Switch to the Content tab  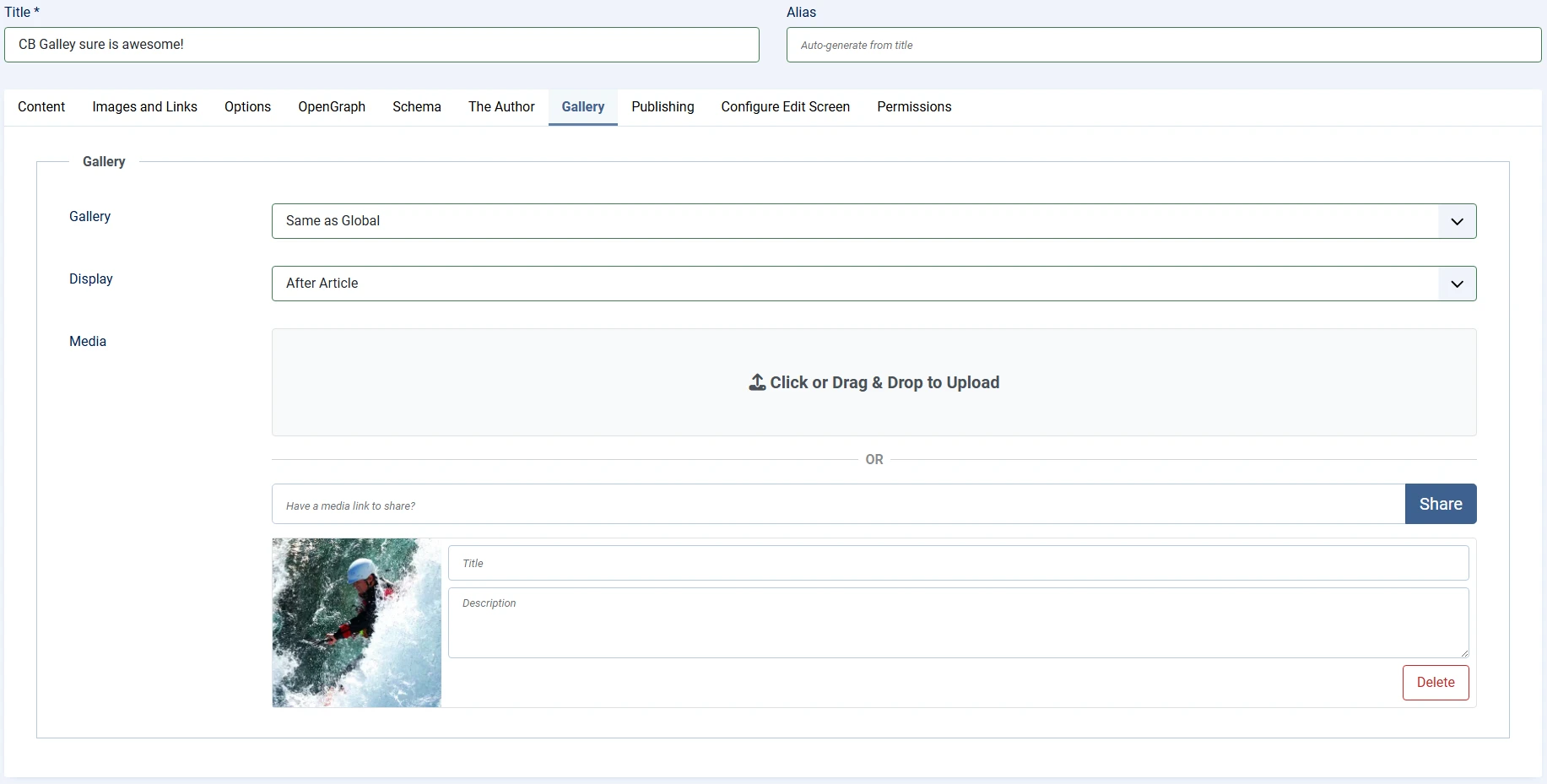click(x=41, y=107)
